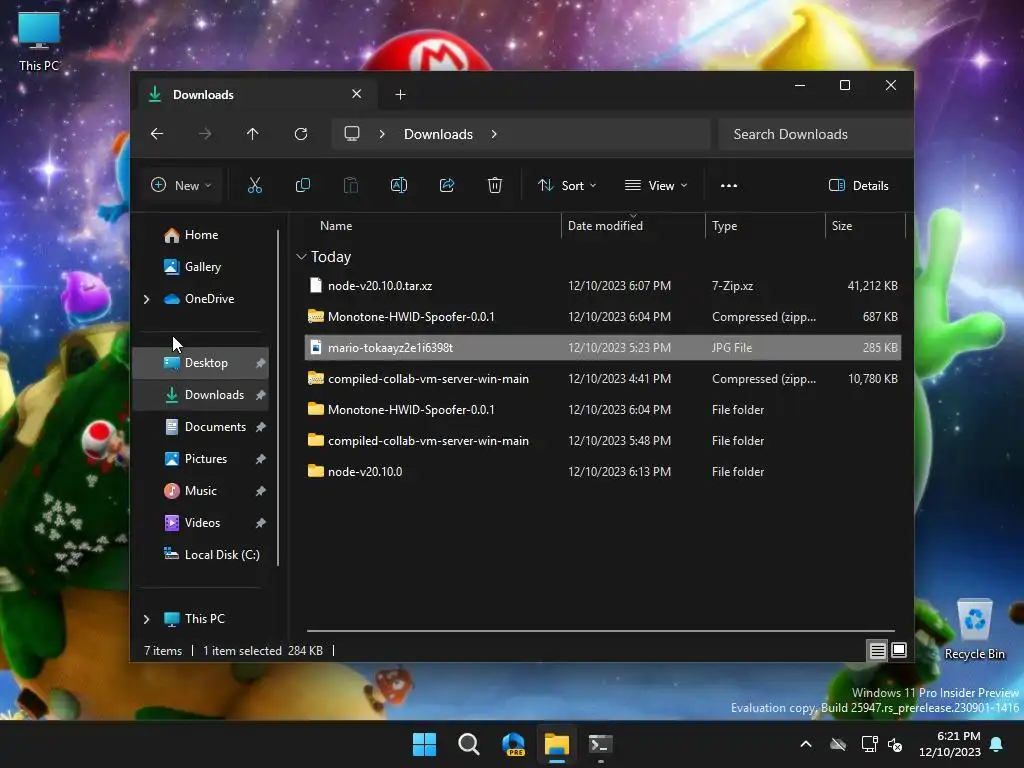Image resolution: width=1024 pixels, height=768 pixels.
Task: Select Monotone-HWID-Spoofer-0.0.1 compressed zip file
Action: (x=603, y=317)
